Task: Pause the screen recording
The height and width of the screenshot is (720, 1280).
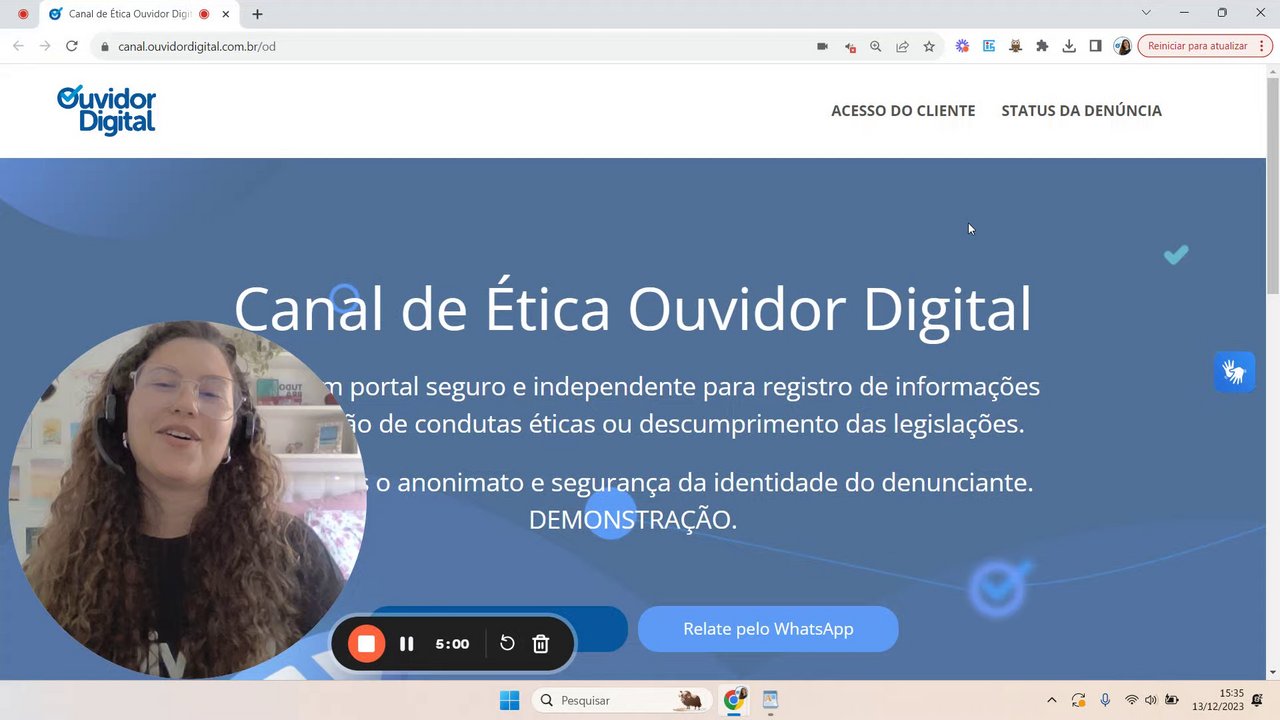Action: click(x=406, y=644)
